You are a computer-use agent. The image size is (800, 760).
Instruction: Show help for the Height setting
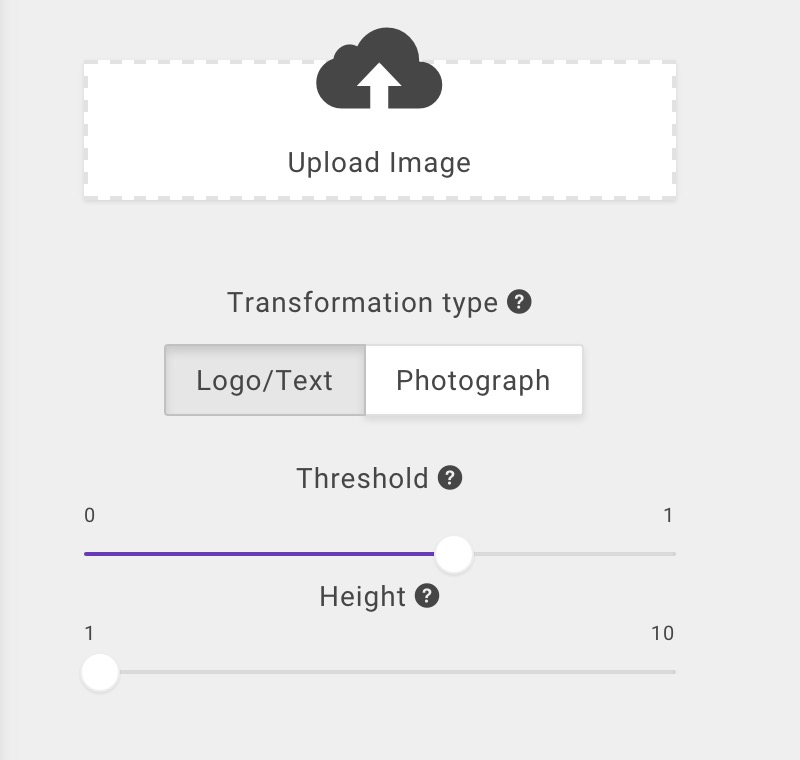[427, 596]
